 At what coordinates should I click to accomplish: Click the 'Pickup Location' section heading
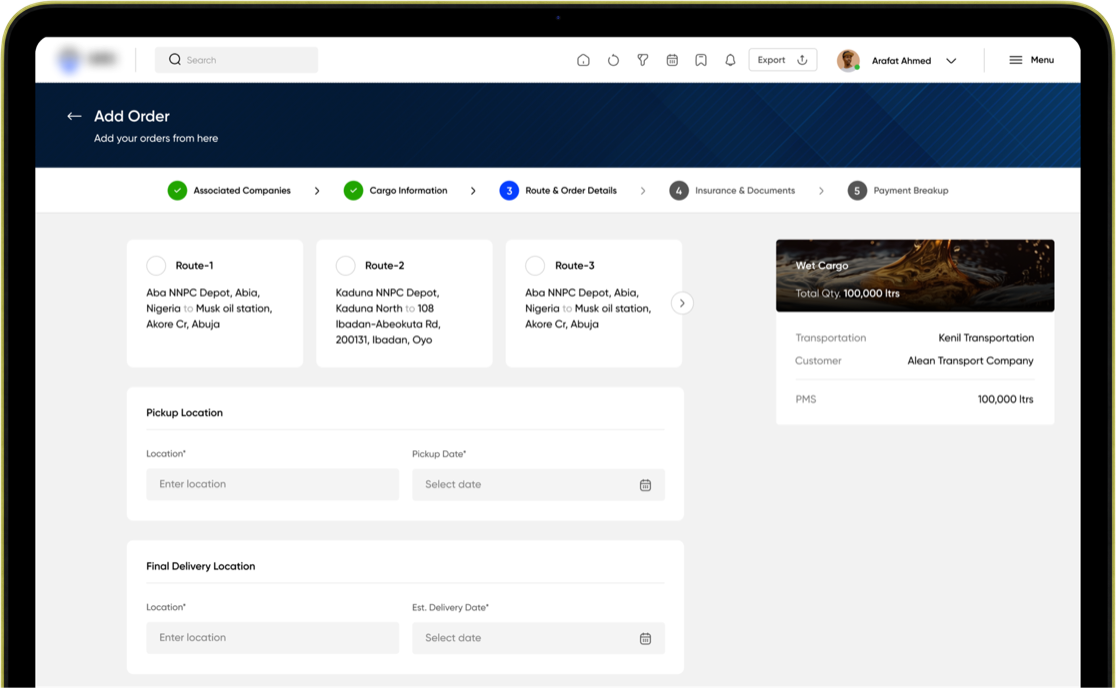(x=184, y=413)
